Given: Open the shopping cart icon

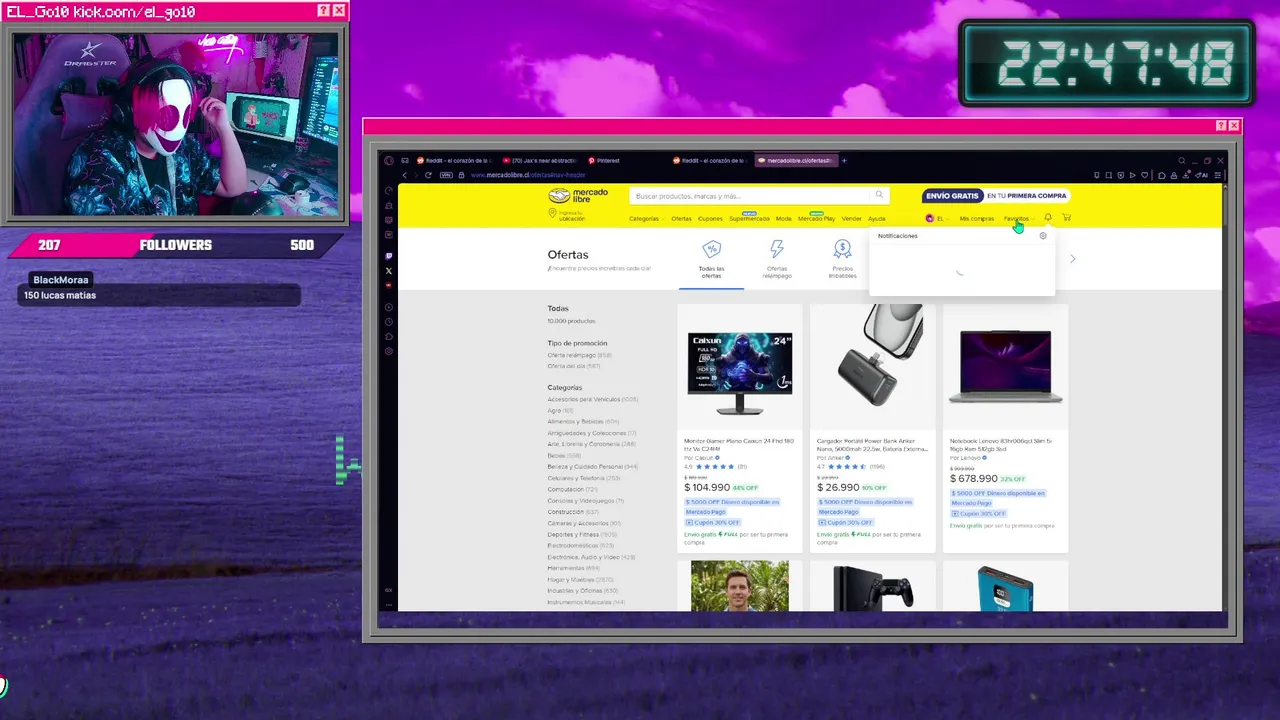Looking at the screenshot, I should point(1066,218).
